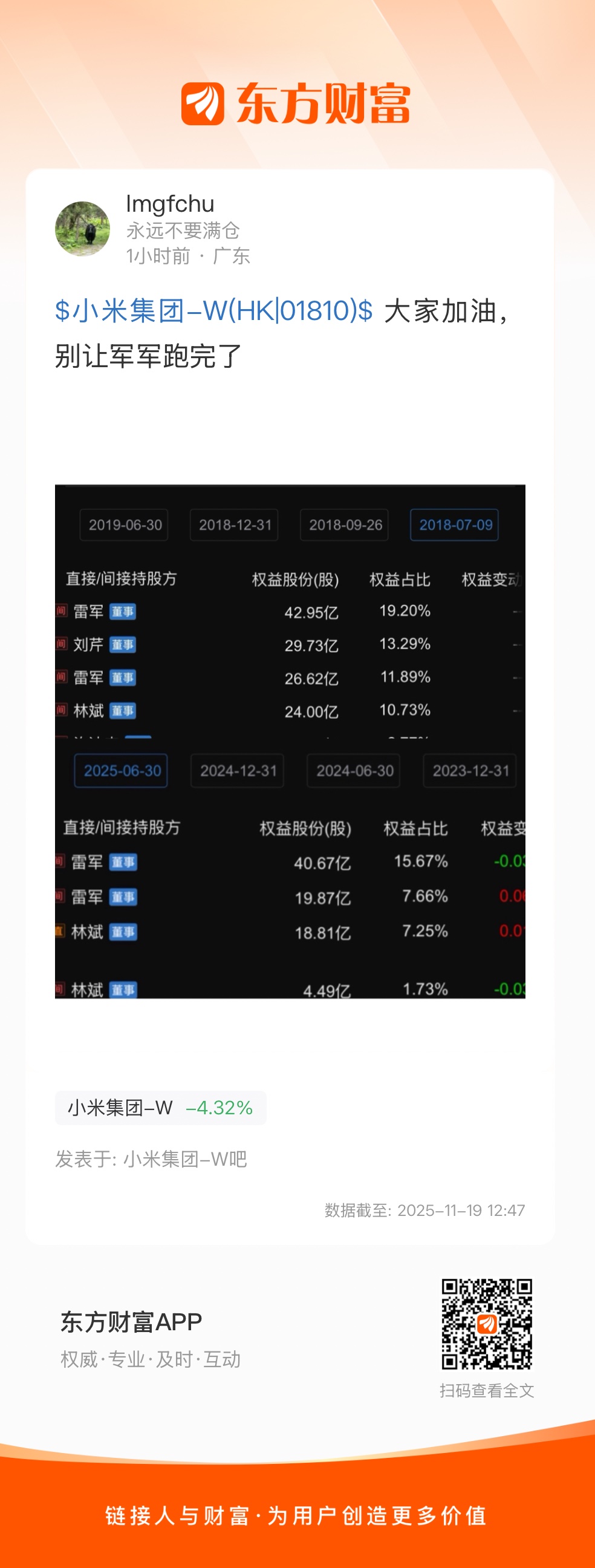This screenshot has height=1568, width=595.
Task: Click the 13.29% stake value
Action: [405, 644]
